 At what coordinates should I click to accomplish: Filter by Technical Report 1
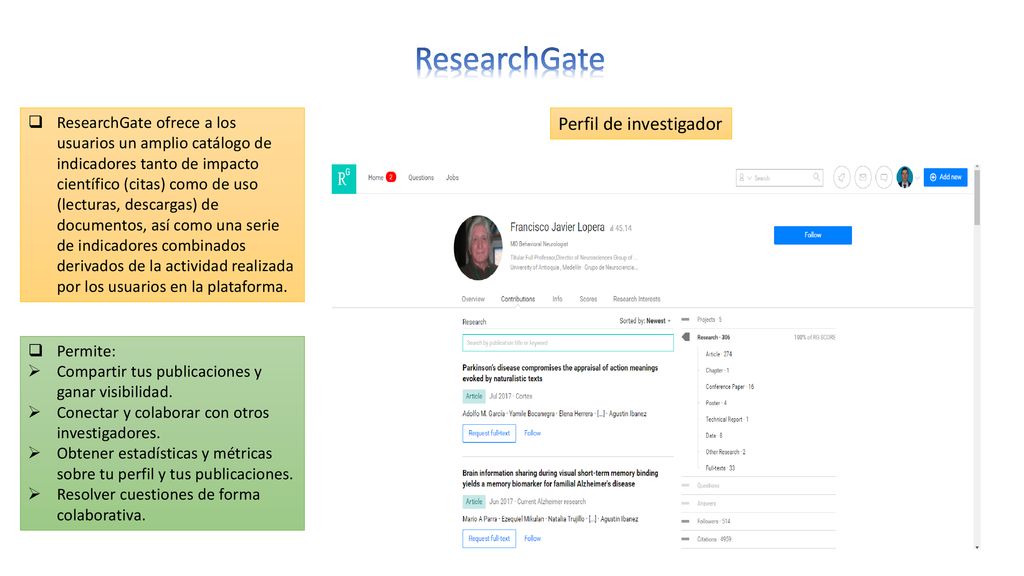(727, 419)
